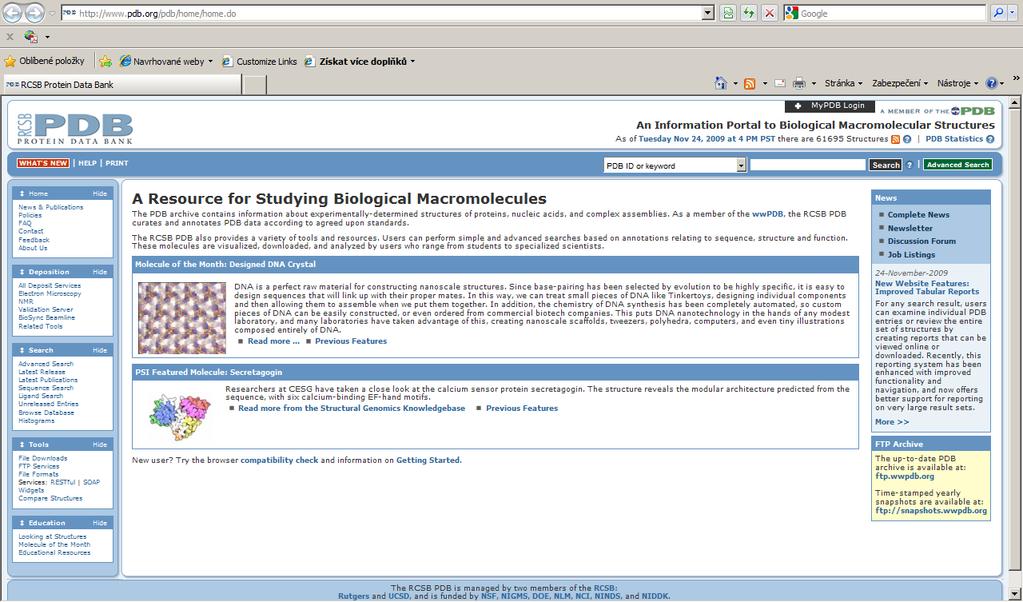
Task: Click the blue Help question mark in command bar
Action: [992, 83]
